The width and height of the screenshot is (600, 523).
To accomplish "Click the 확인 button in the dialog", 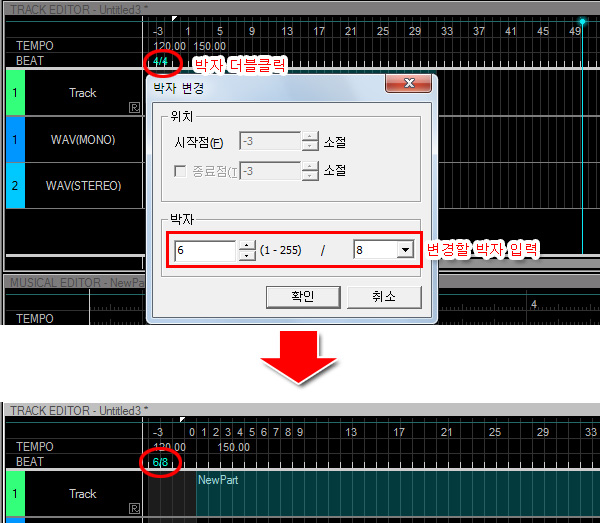I will click(x=303, y=297).
